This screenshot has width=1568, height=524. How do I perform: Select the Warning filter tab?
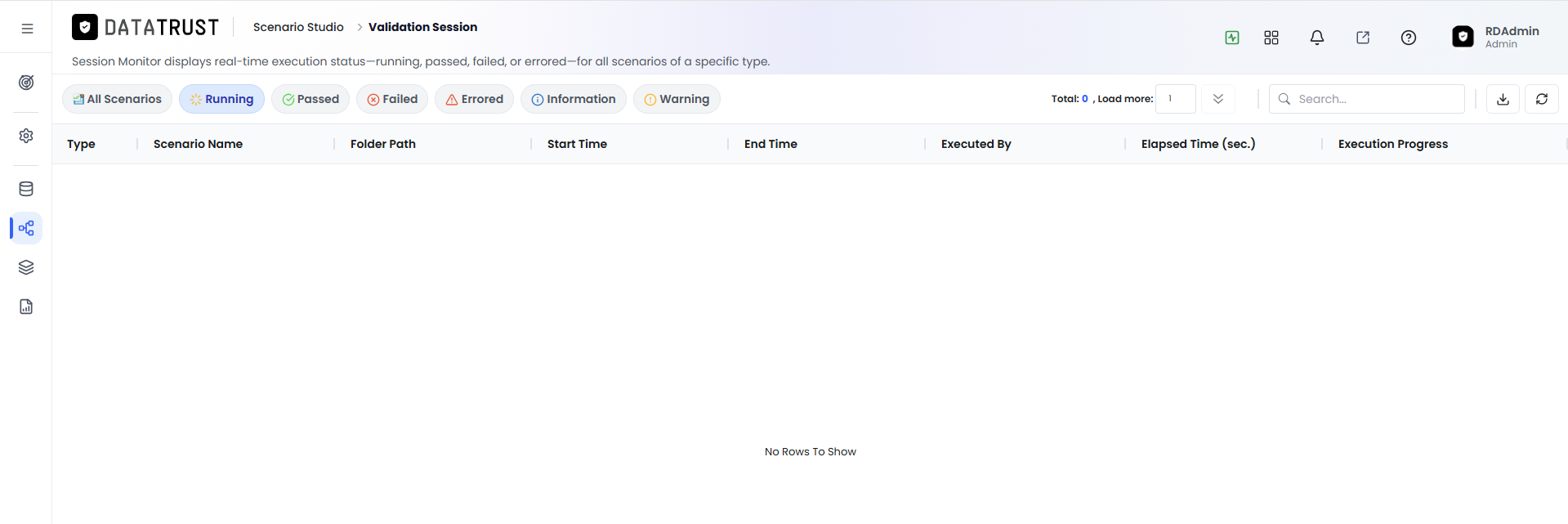click(x=677, y=99)
